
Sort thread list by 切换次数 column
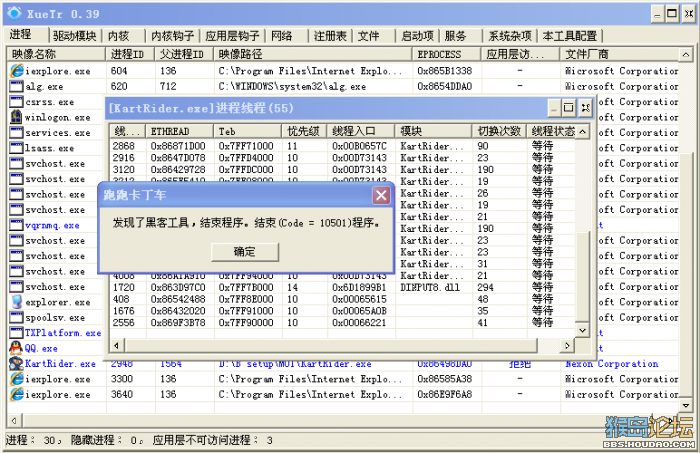[x=500, y=131]
